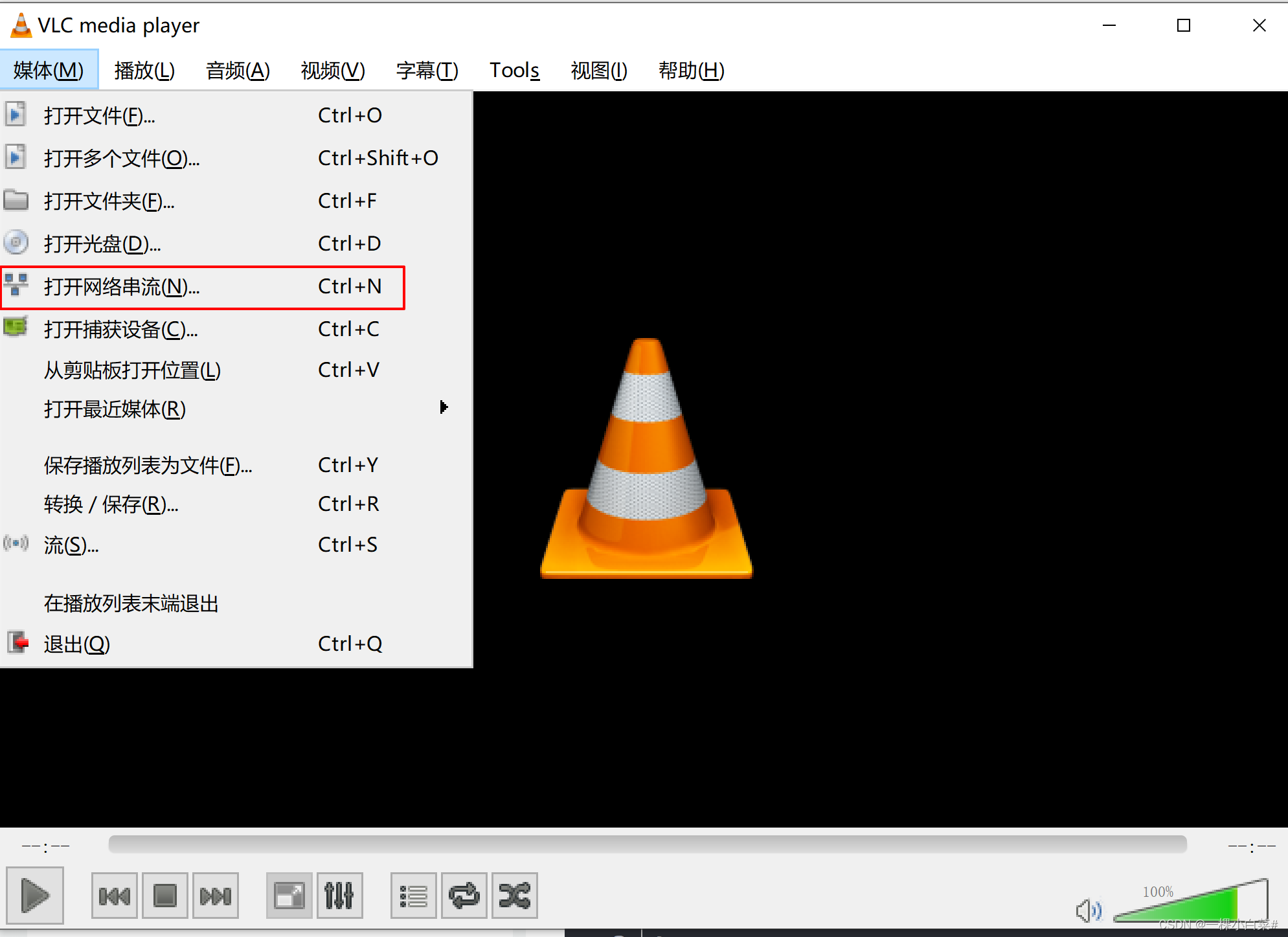Toggle random shuffle playback icon
This screenshot has width=1288, height=937.
pos(514,896)
